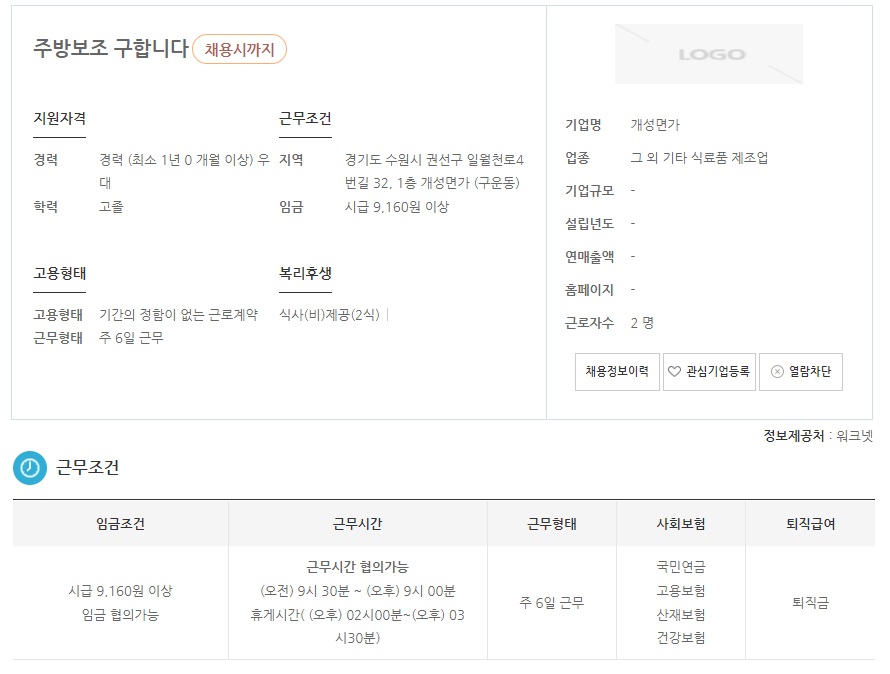This screenshot has height=674, width=890.
Task: Click the 근무시간 column header
Action: [x=357, y=523]
